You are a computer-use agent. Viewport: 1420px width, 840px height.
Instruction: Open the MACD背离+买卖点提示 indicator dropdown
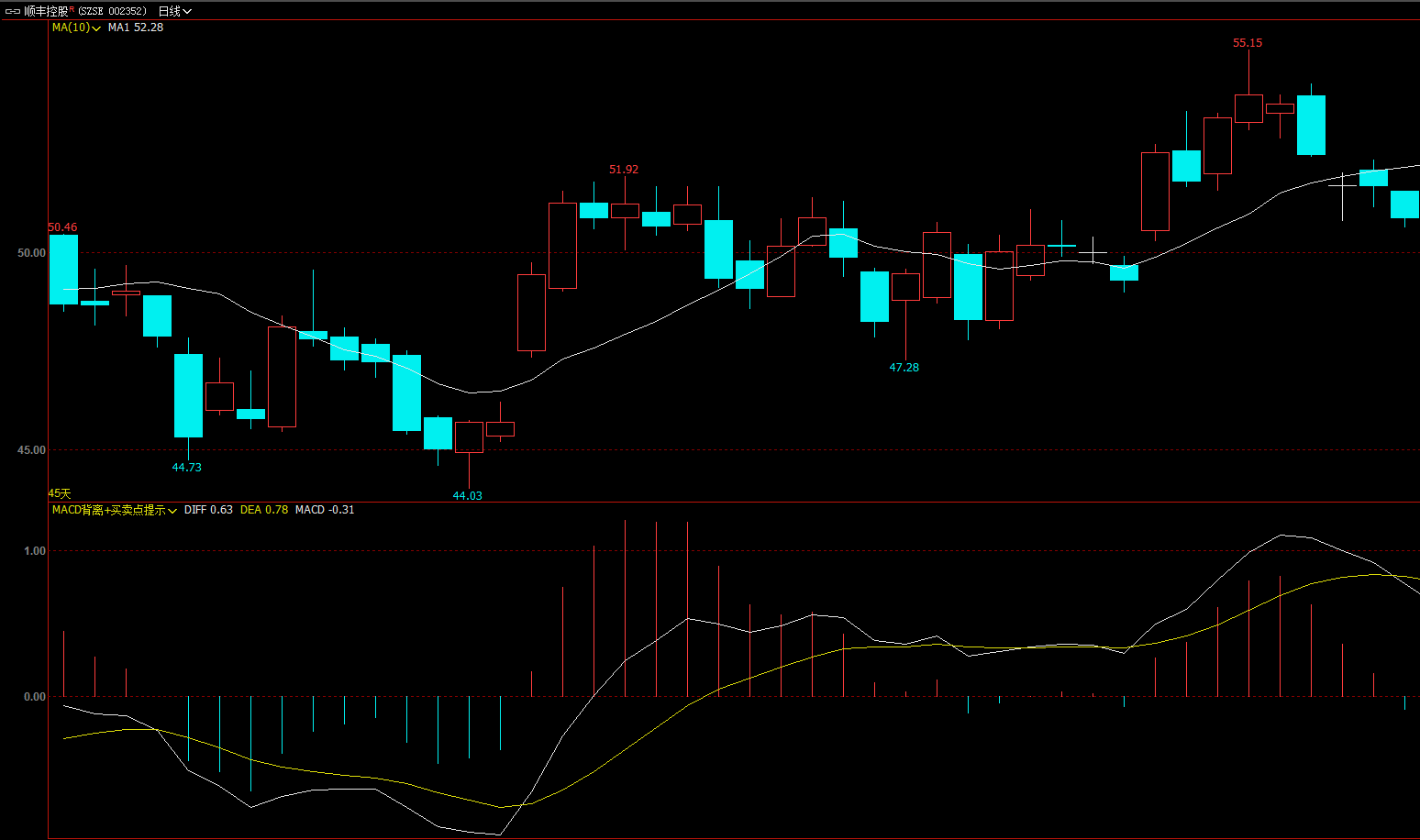[115, 510]
